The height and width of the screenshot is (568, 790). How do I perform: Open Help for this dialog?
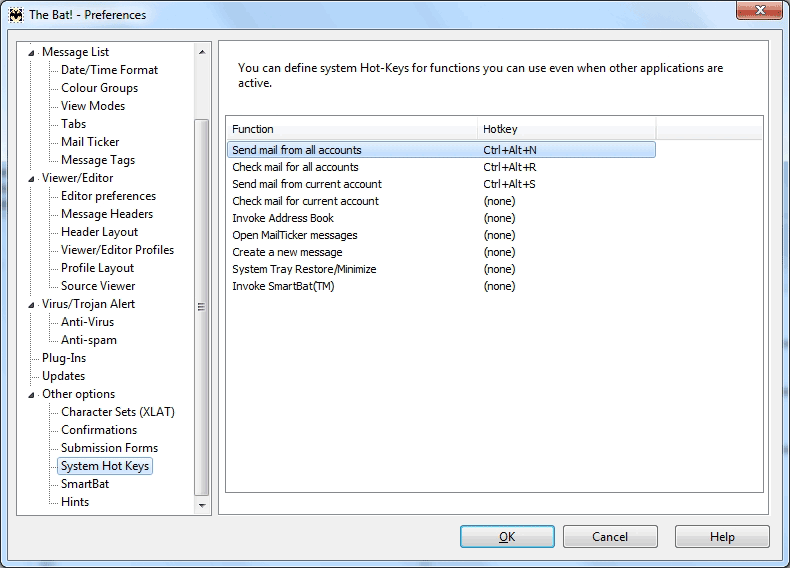point(722,537)
